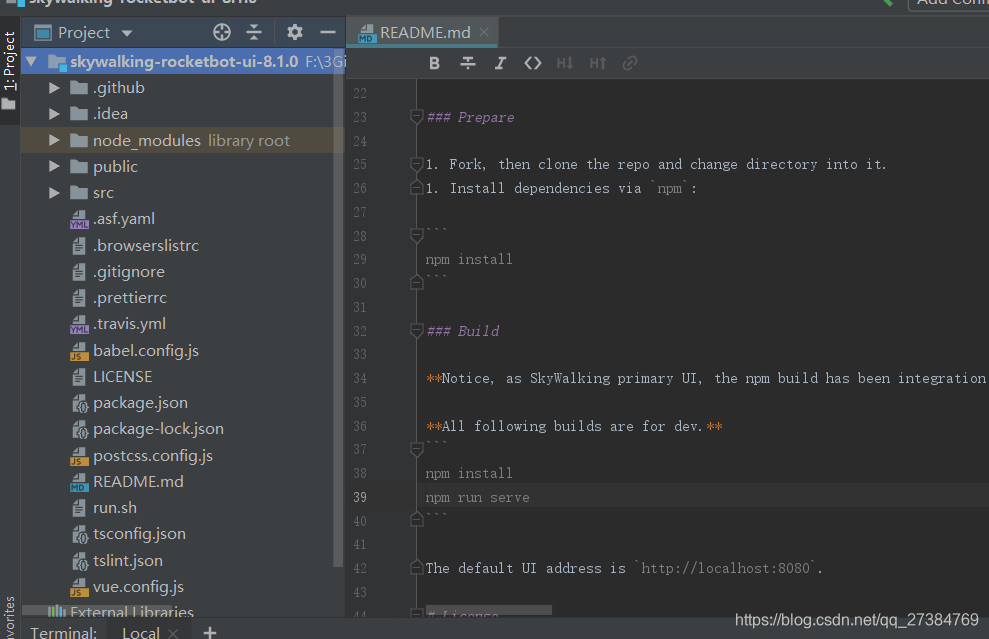Click the Italic formatting icon
The image size is (989, 639).
pos(500,63)
